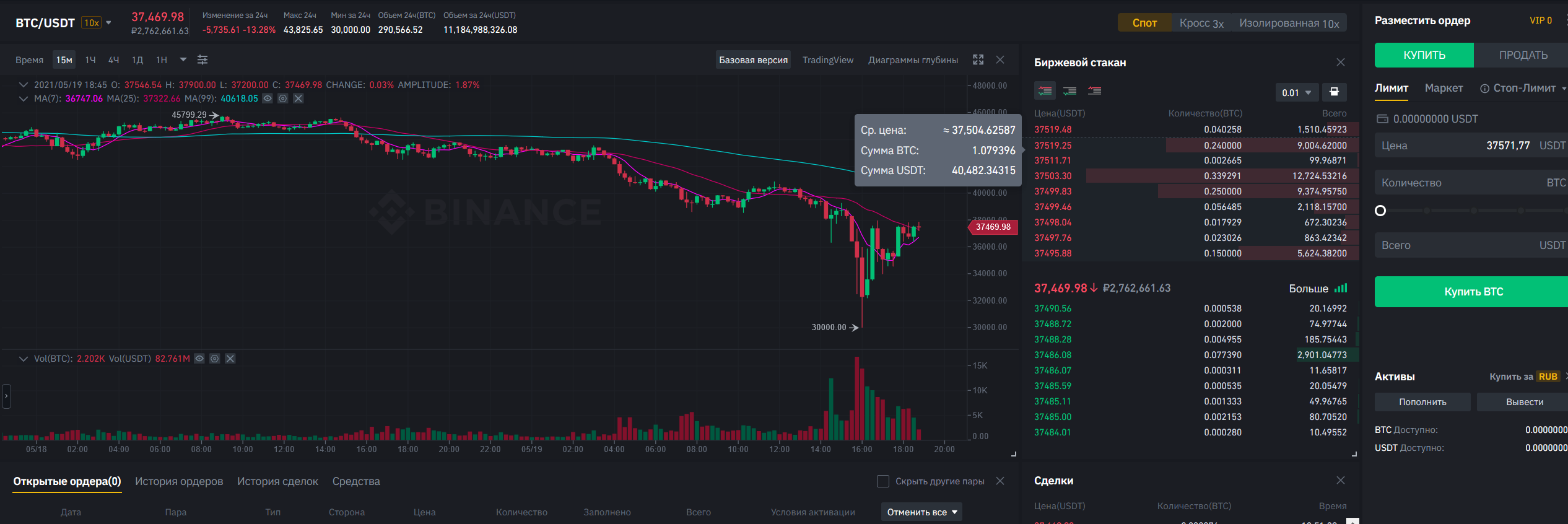Open Средства tab
The image size is (1568, 524).
tap(356, 481)
